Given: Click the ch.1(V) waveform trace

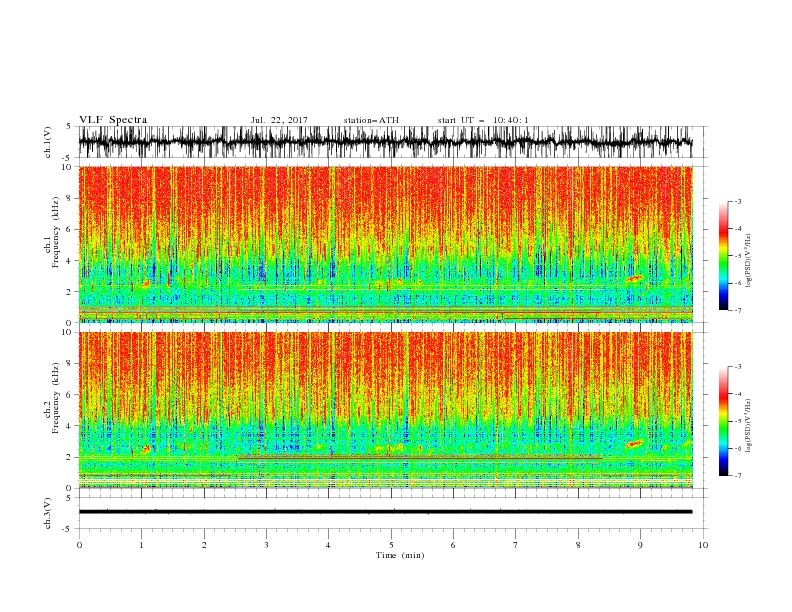Looking at the screenshot, I should [385, 142].
